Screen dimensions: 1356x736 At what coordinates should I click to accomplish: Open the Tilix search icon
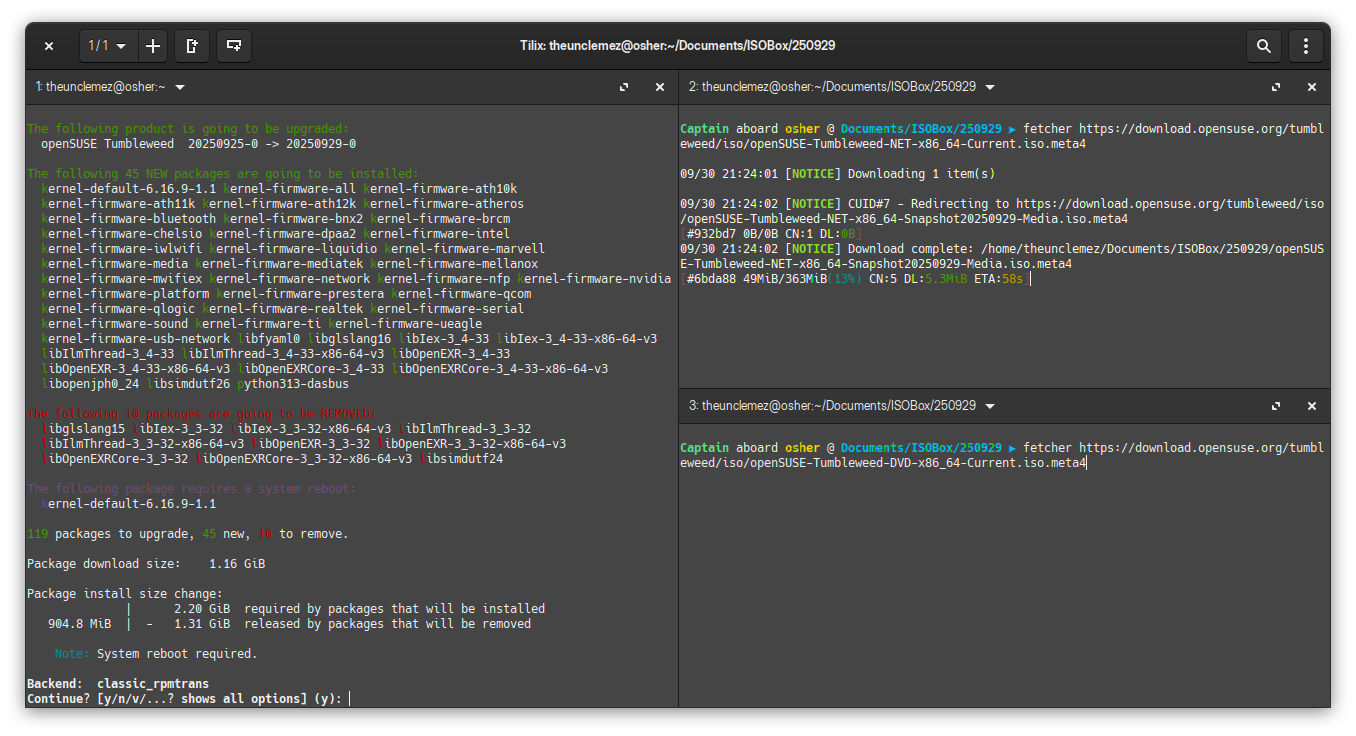tap(1264, 46)
